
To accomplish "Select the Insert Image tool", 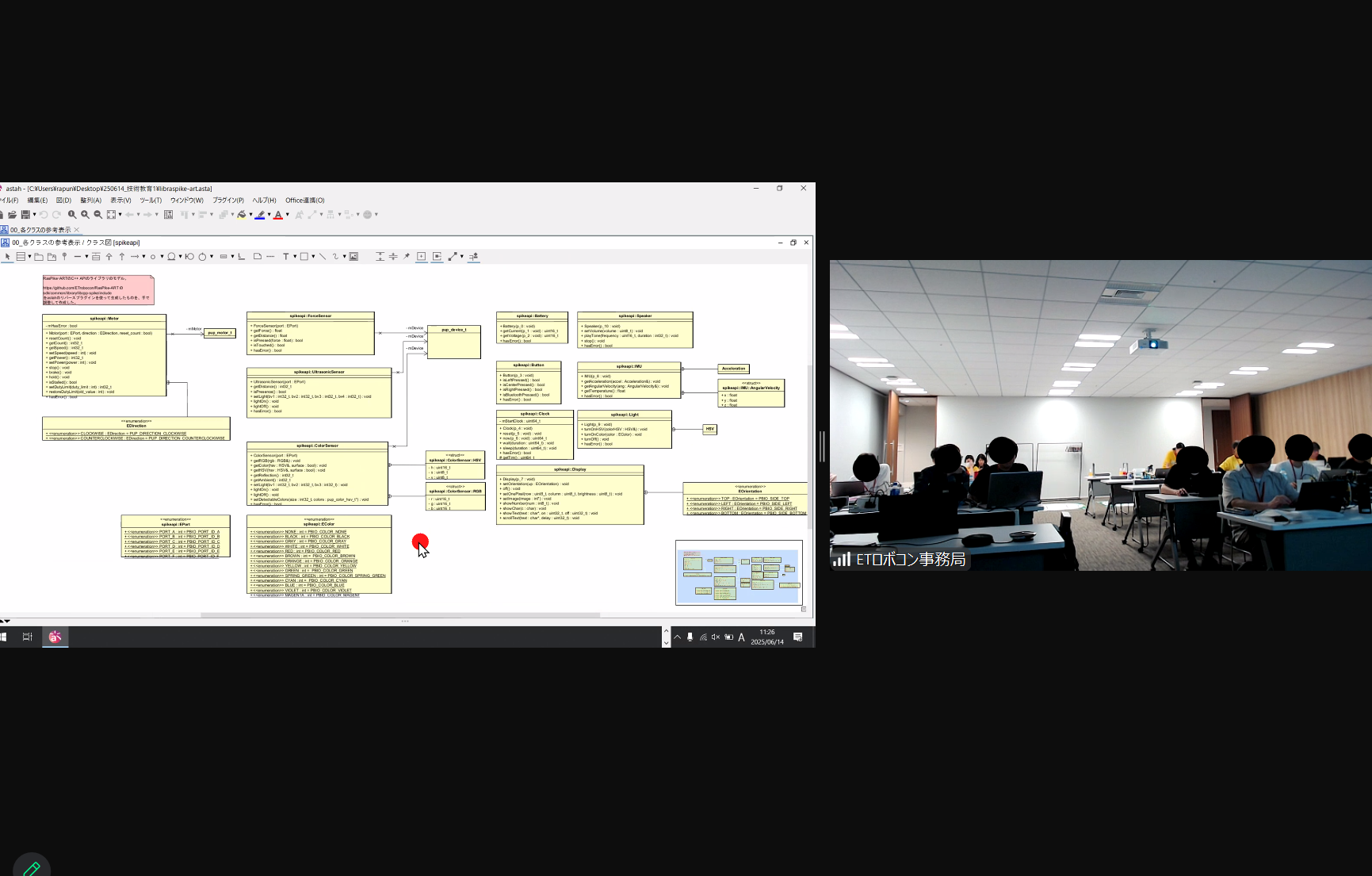I will (x=354, y=256).
